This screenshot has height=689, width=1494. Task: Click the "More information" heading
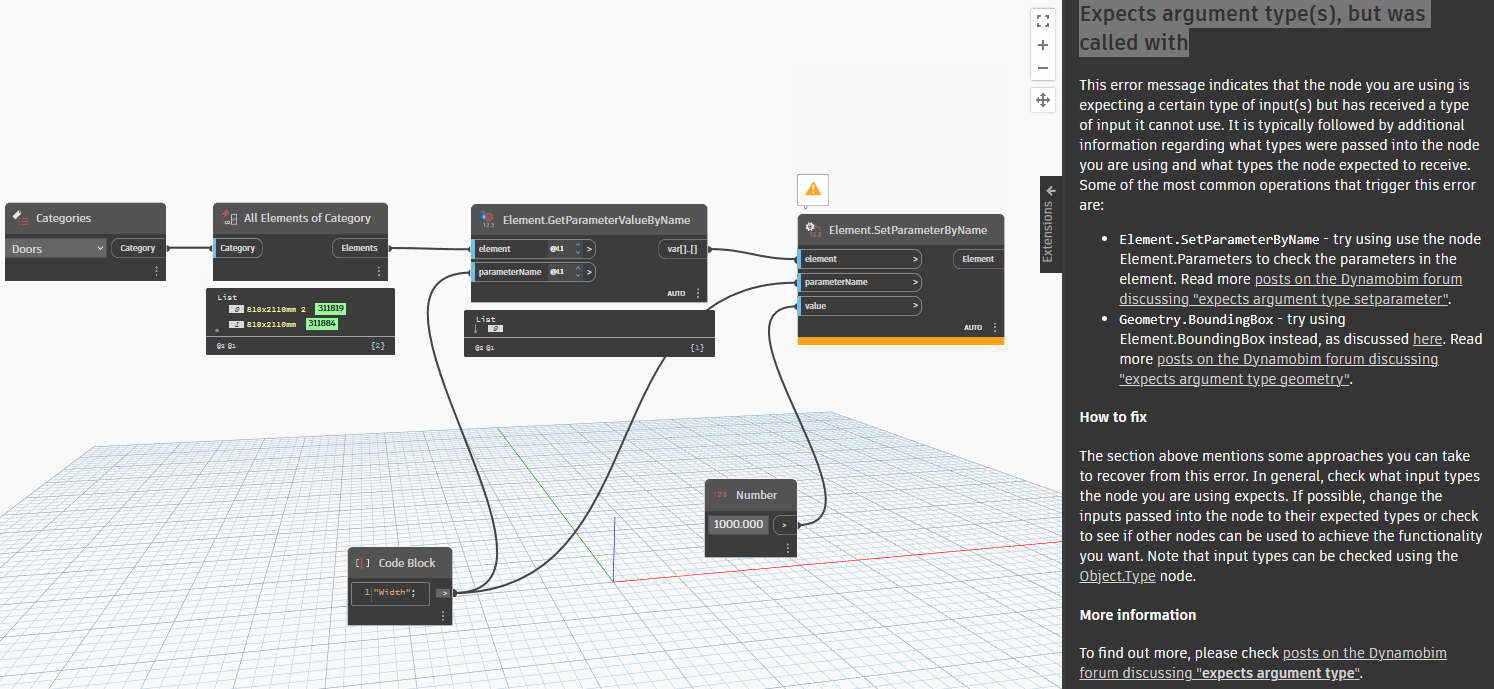1137,615
